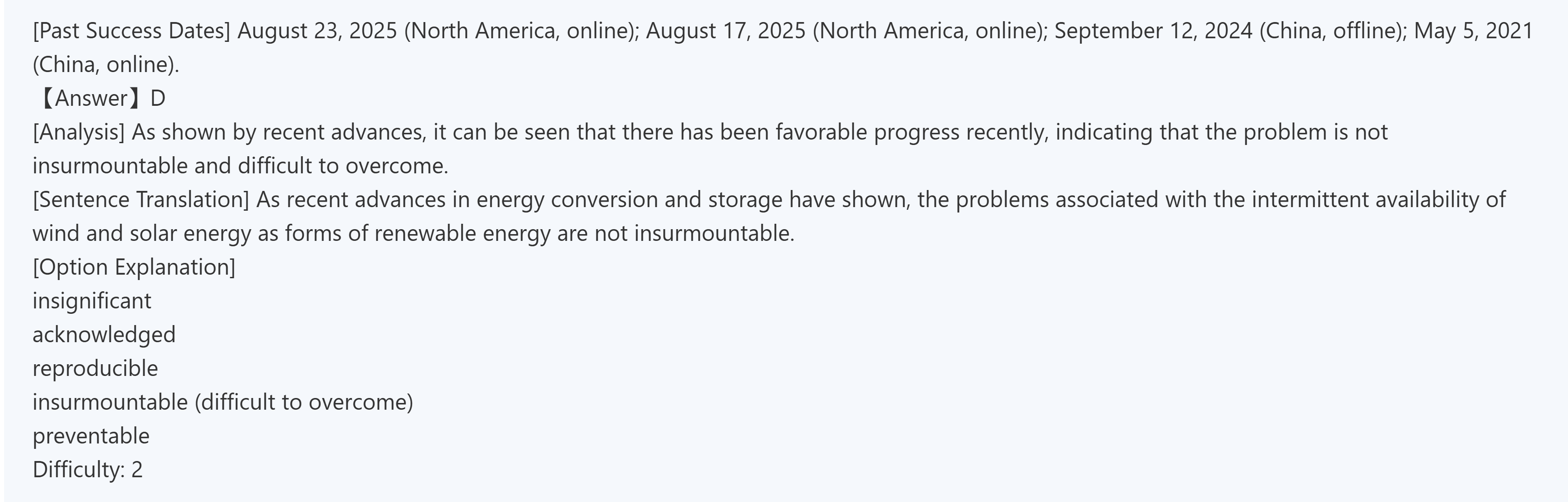Select the 'reproducible' option line
The width and height of the screenshot is (1568, 502).
(95, 369)
